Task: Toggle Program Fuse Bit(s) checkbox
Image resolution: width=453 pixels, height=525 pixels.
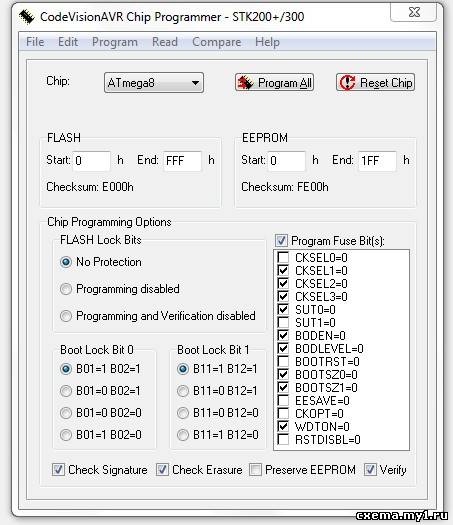Action: point(281,240)
